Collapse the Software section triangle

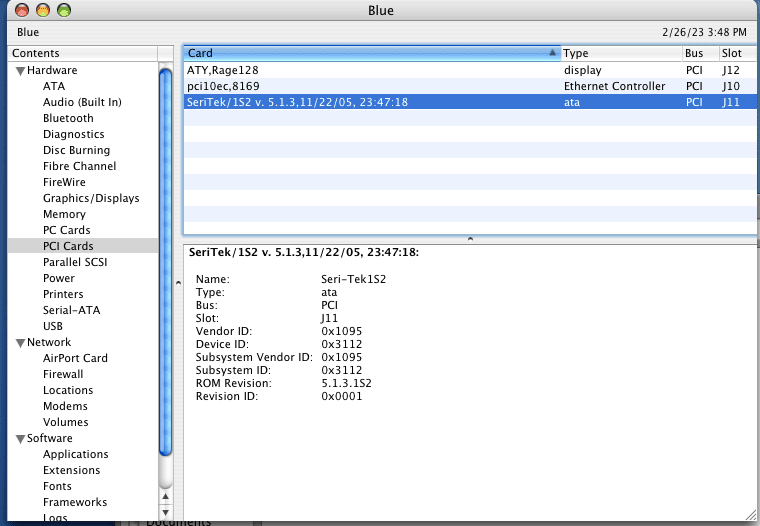pyautogui.click(x=19, y=439)
